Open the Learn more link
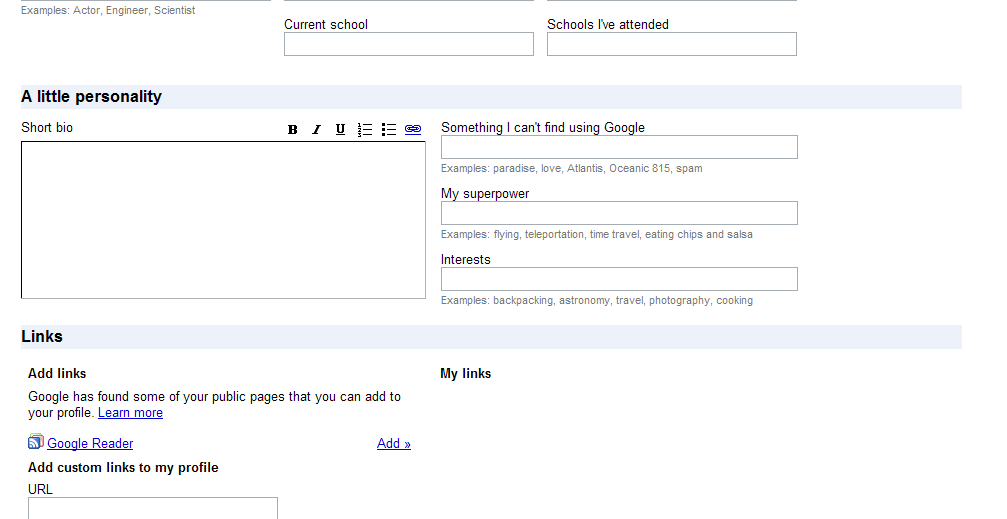The image size is (1007, 519). coord(130,412)
